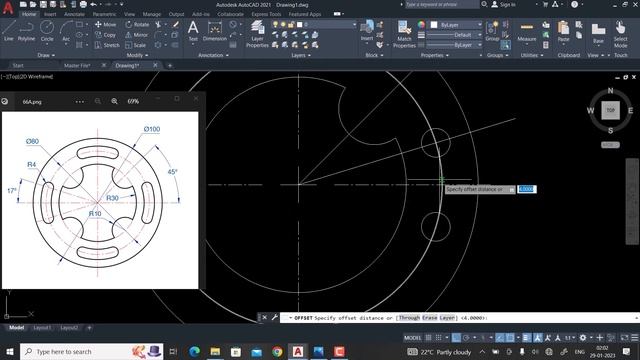Open the View ribbon tab

click(x=129, y=14)
